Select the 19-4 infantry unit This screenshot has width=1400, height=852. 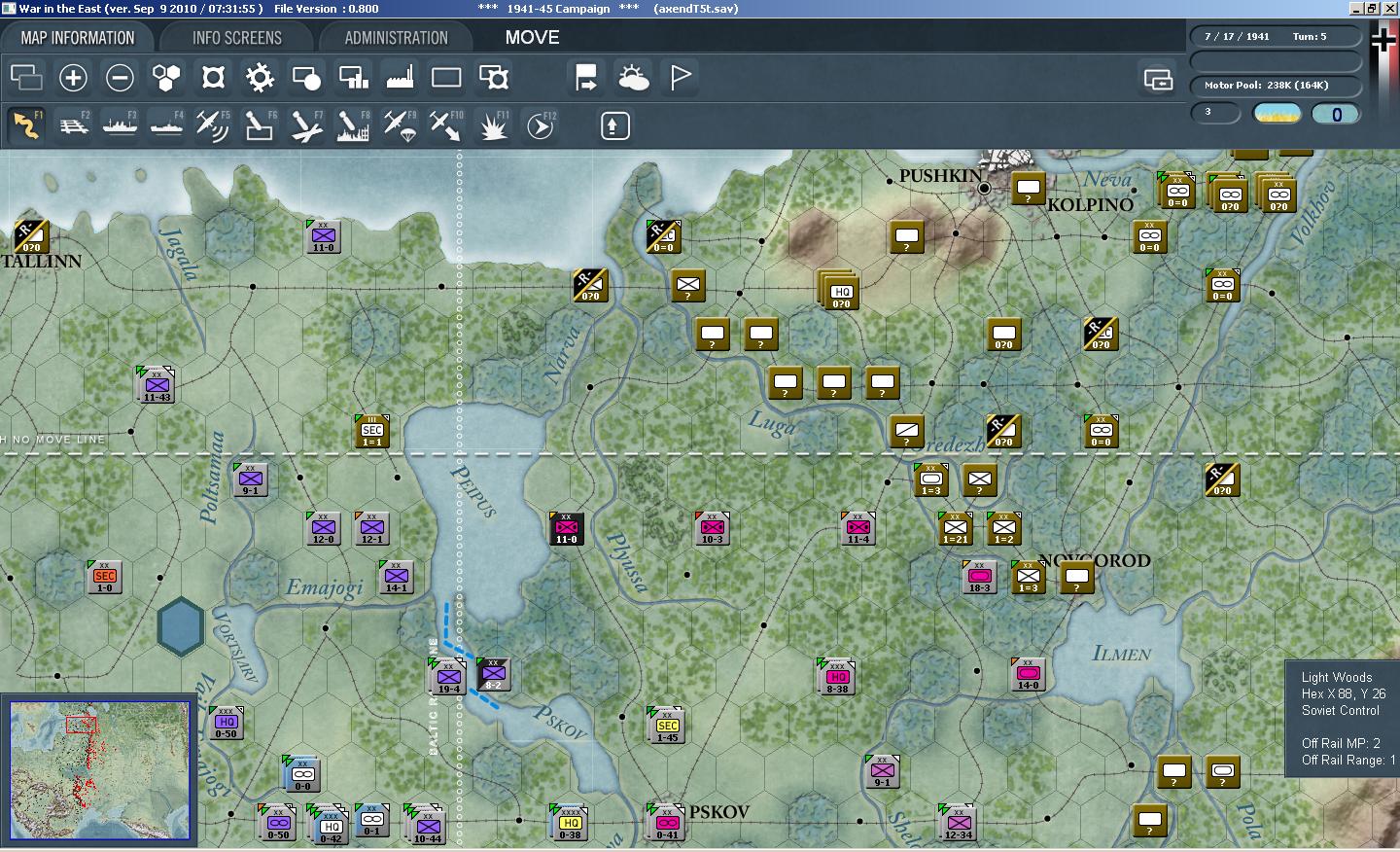(448, 677)
